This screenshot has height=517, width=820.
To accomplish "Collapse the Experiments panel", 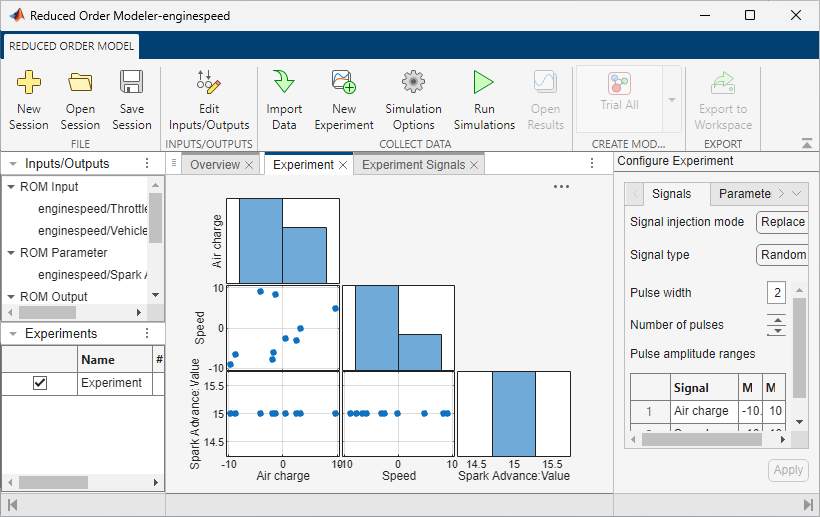I will coord(13,334).
